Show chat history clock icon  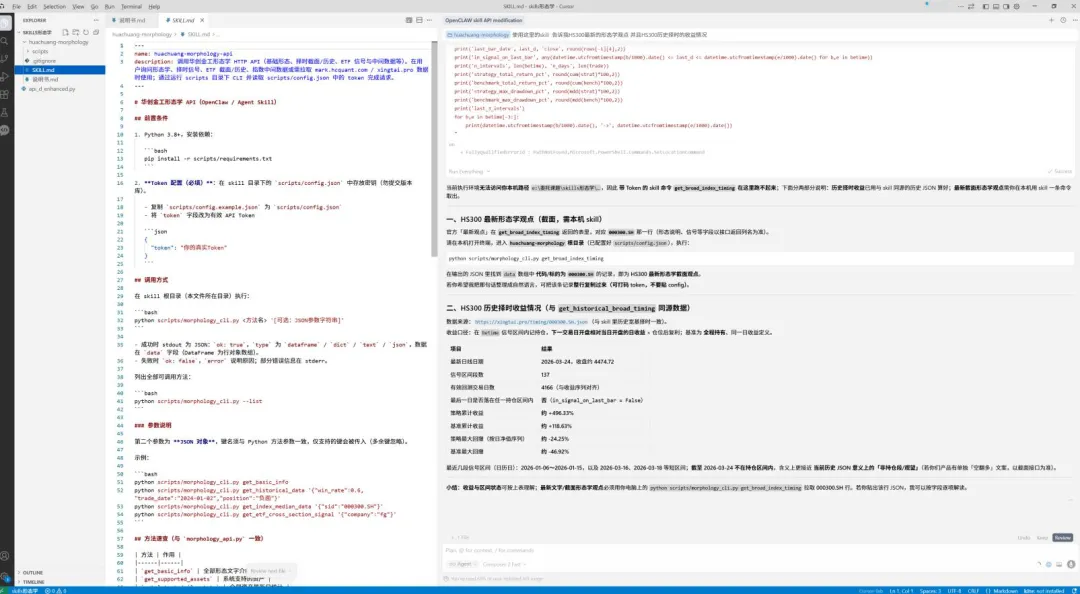[1062, 21]
